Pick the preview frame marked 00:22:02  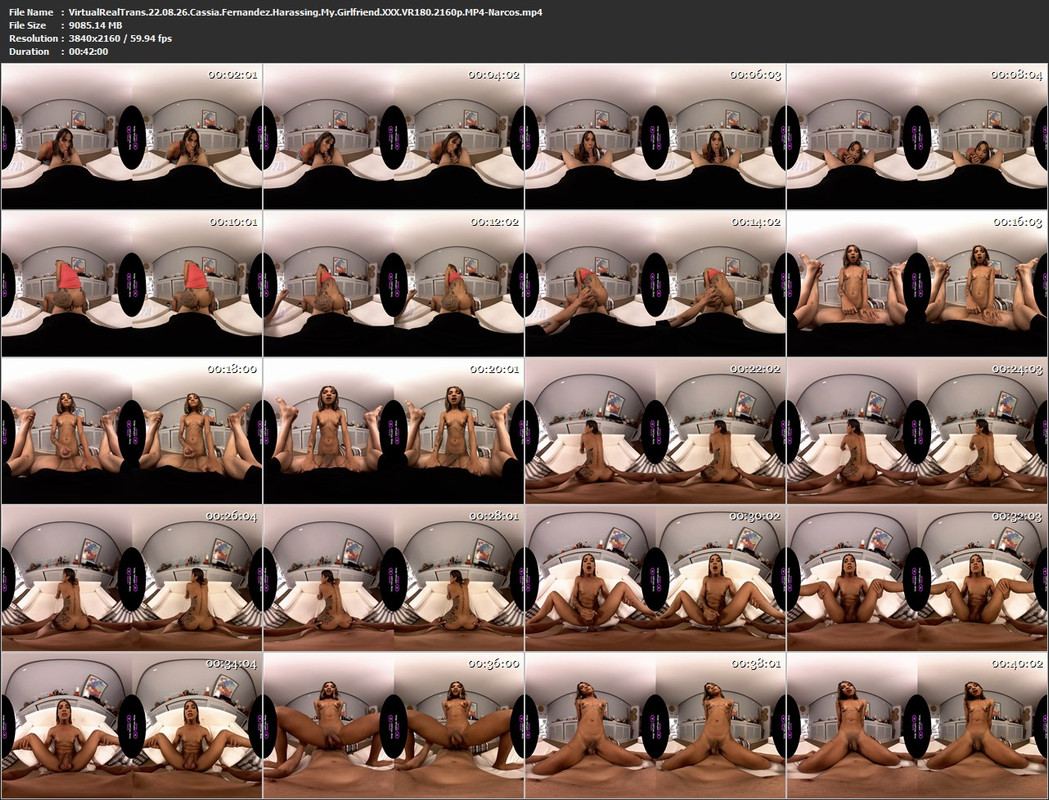tap(655, 430)
